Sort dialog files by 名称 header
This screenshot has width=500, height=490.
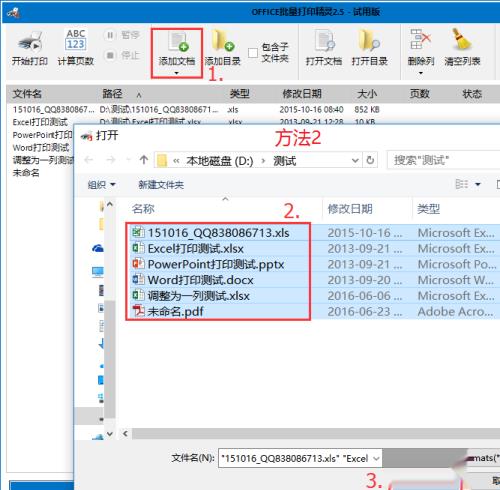coord(143,209)
